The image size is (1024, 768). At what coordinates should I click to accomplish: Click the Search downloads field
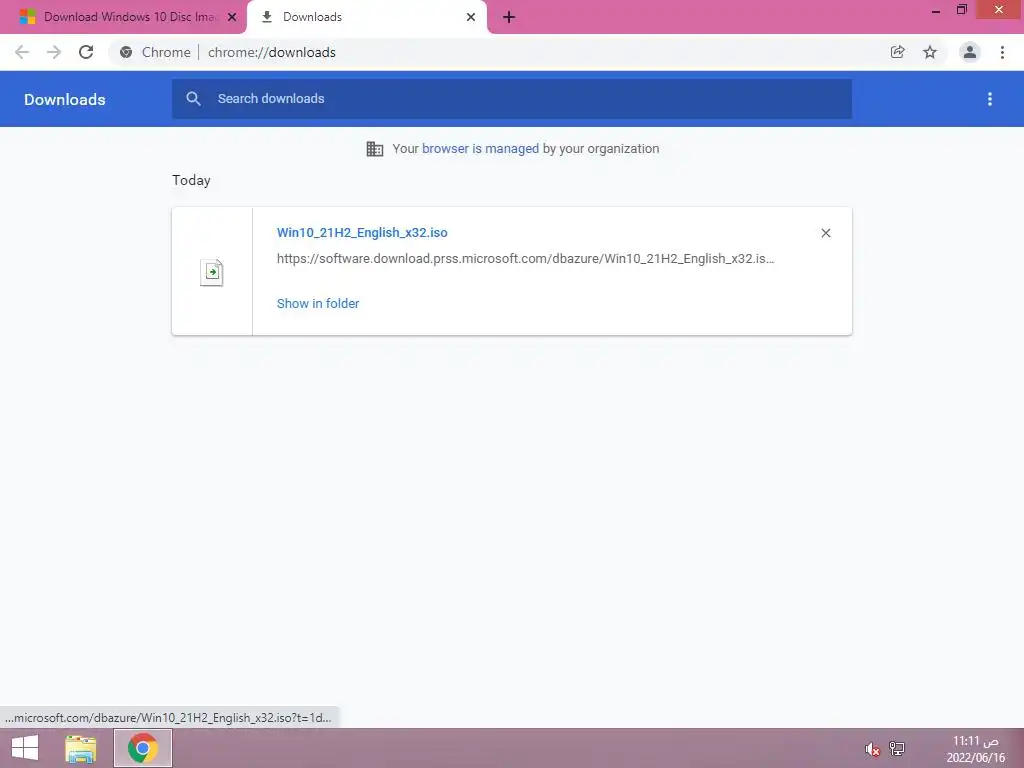pyautogui.click(x=512, y=99)
